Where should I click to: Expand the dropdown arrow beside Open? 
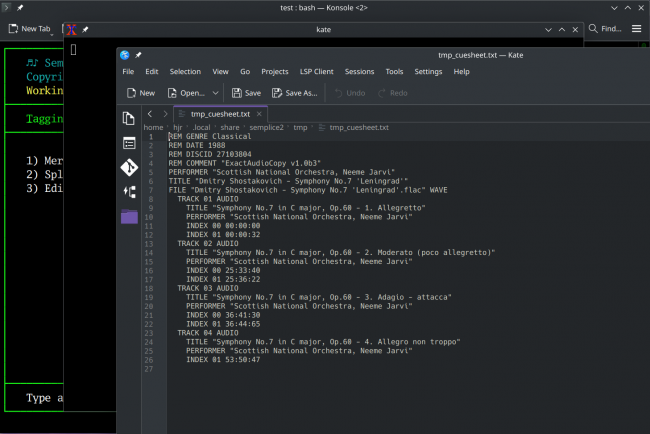tap(216, 93)
